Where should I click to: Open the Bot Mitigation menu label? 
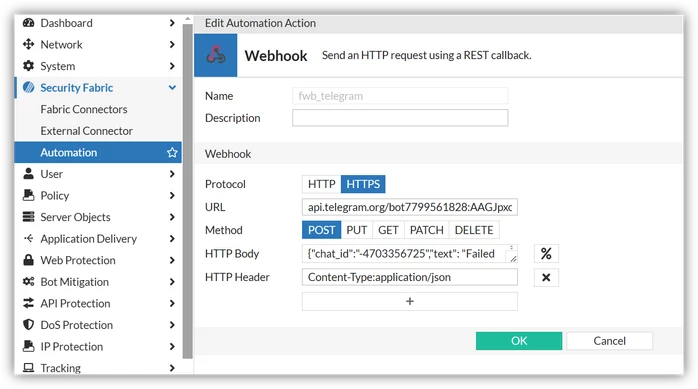(x=74, y=282)
